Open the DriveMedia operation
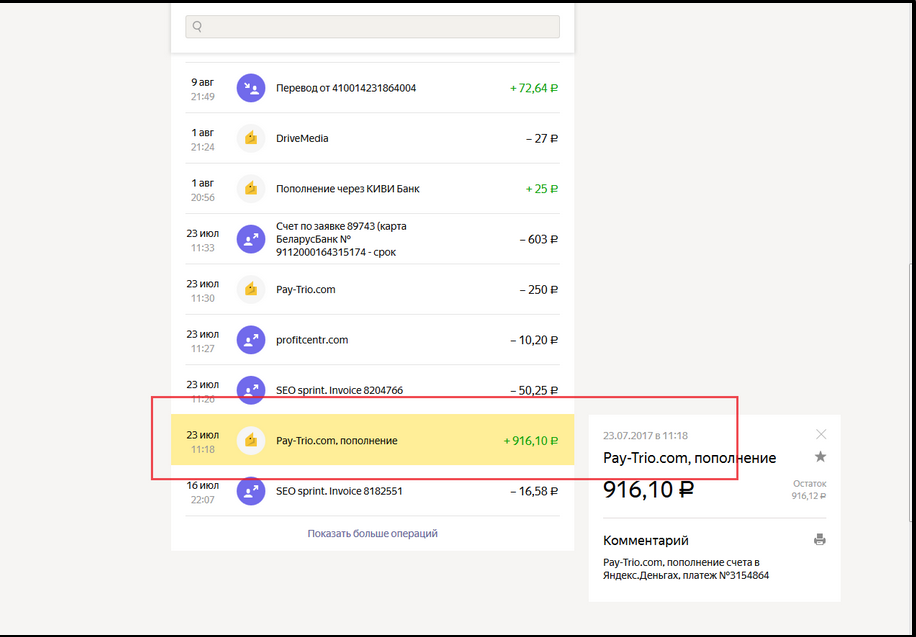The width and height of the screenshot is (916, 637). click(372, 139)
